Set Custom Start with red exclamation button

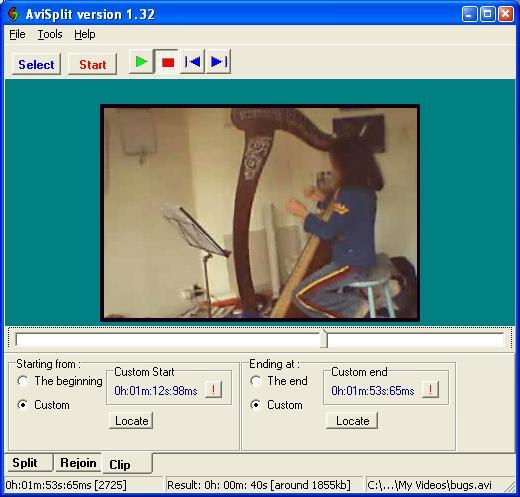point(213,389)
